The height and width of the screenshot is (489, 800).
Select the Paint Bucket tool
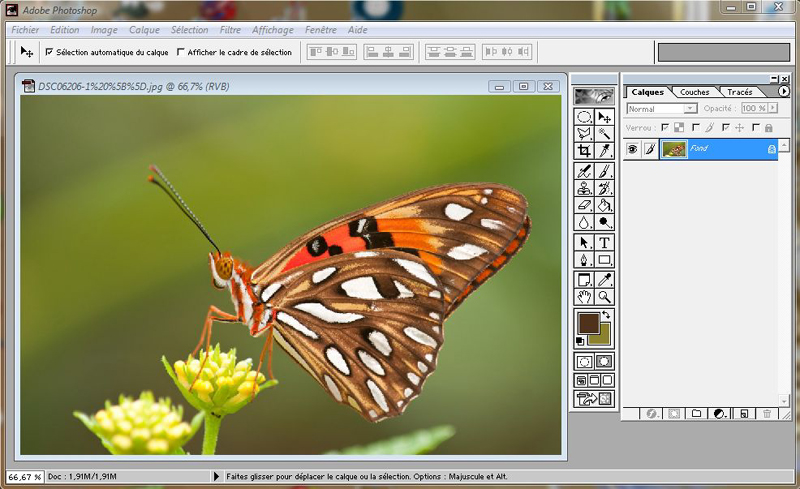[x=604, y=205]
